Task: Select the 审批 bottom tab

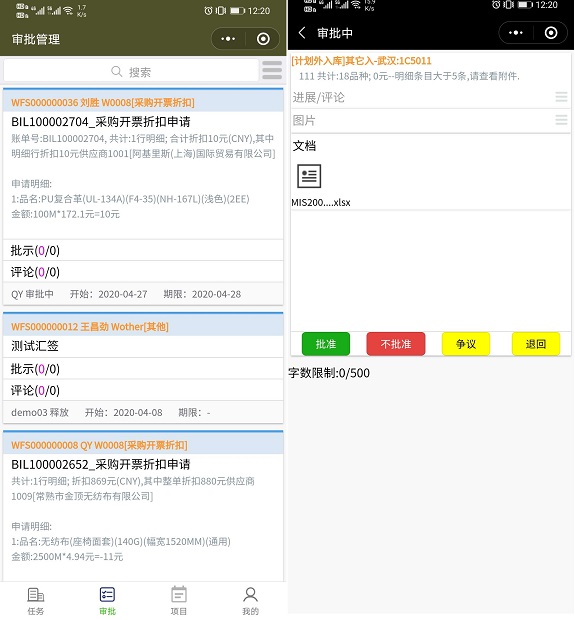Action: 107,601
